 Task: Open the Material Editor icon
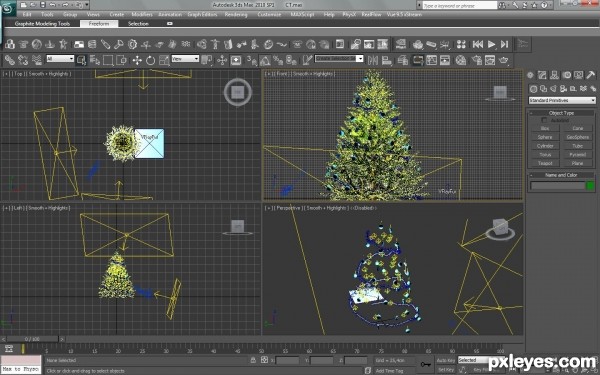461,60
